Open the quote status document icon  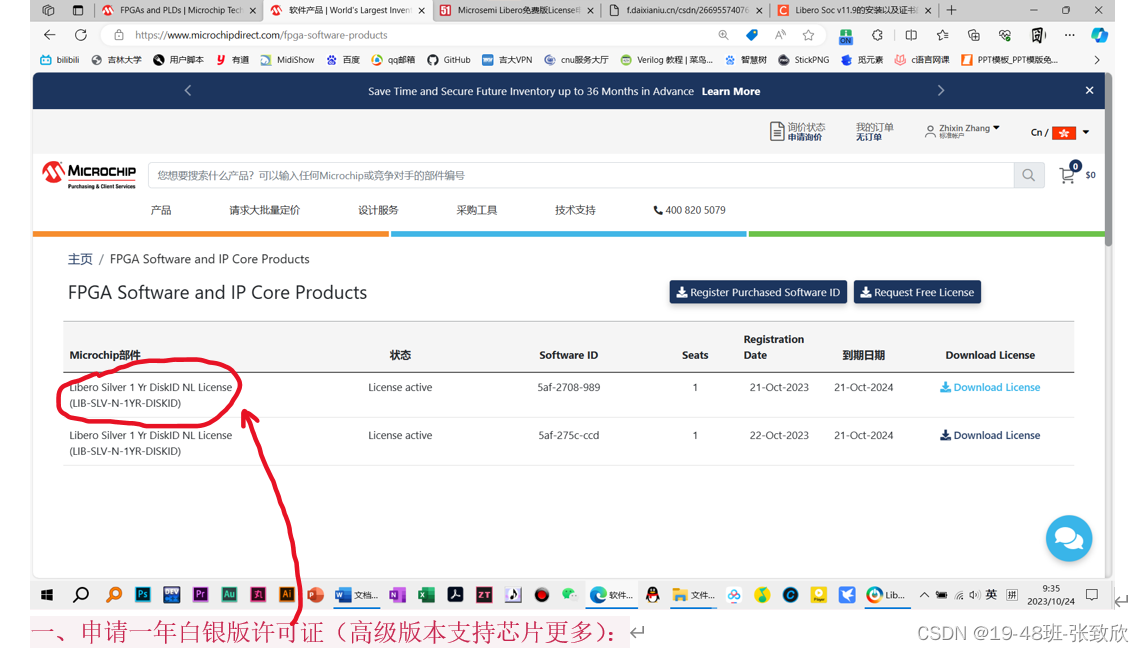coord(777,131)
